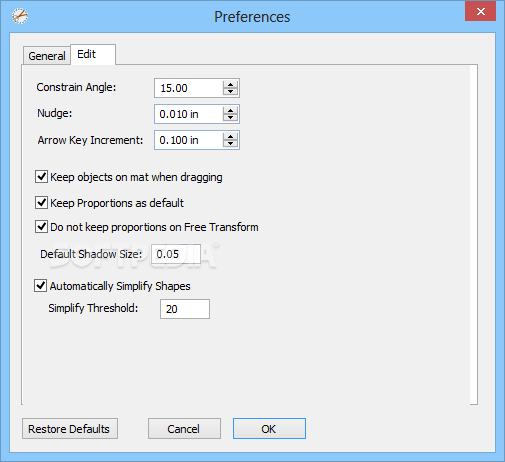505x462 pixels.
Task: Click the Nudge label
Action: (x=55, y=113)
